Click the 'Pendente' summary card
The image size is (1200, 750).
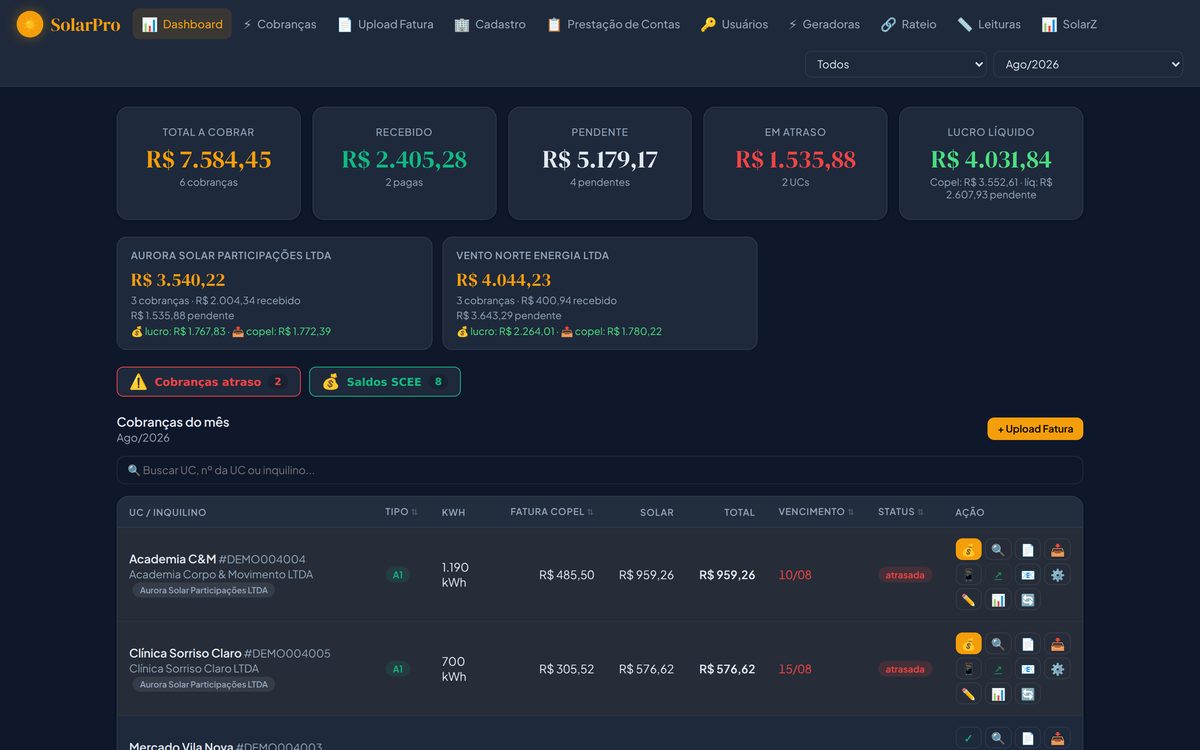600,163
